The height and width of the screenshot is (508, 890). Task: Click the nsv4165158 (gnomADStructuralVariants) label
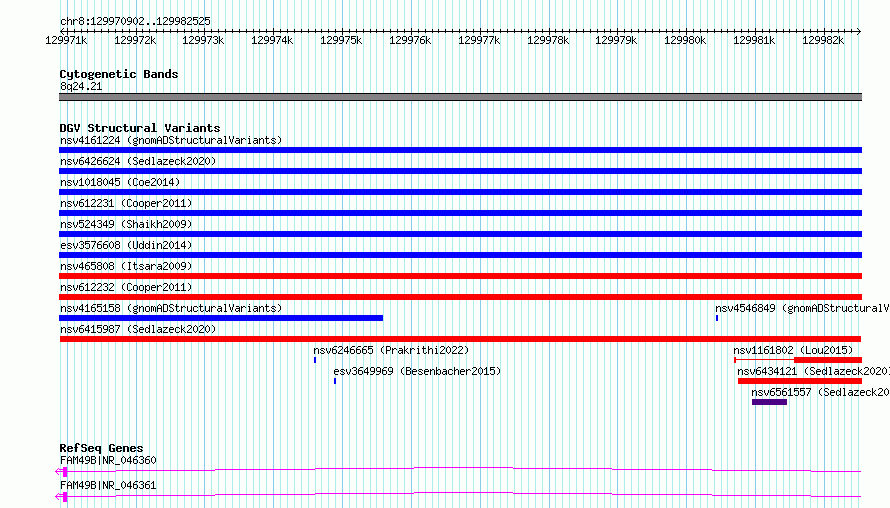click(171, 308)
